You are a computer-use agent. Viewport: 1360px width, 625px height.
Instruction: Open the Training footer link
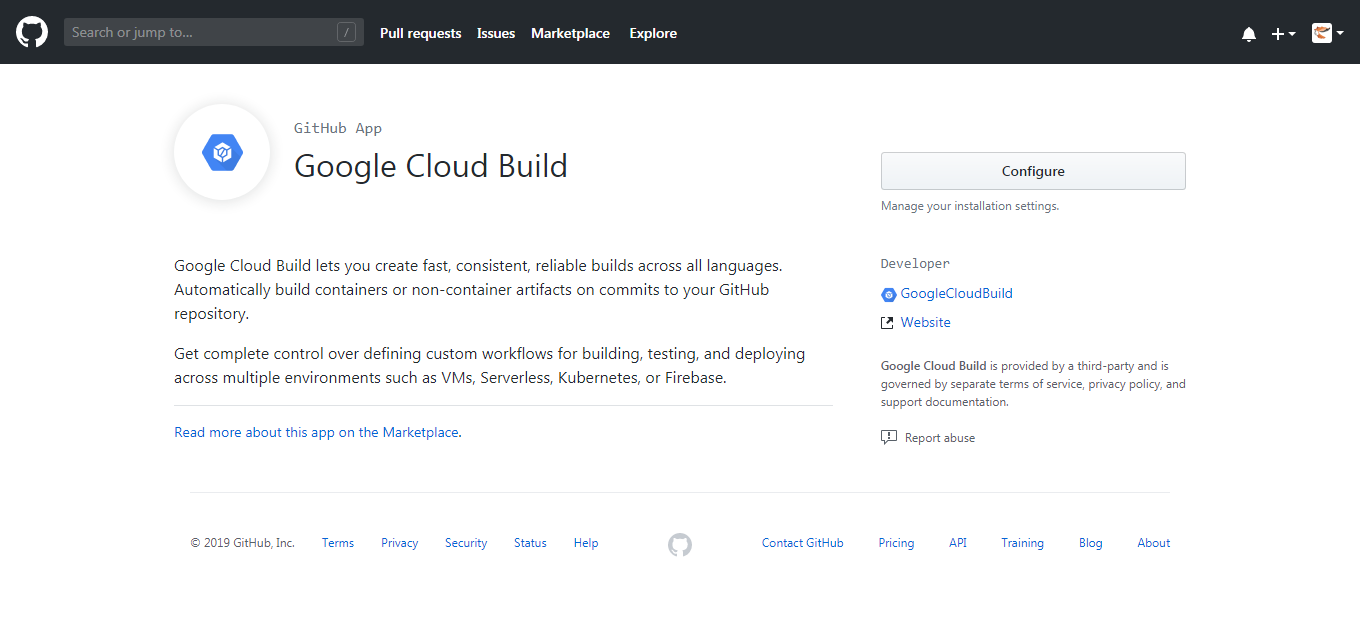pos(1022,543)
